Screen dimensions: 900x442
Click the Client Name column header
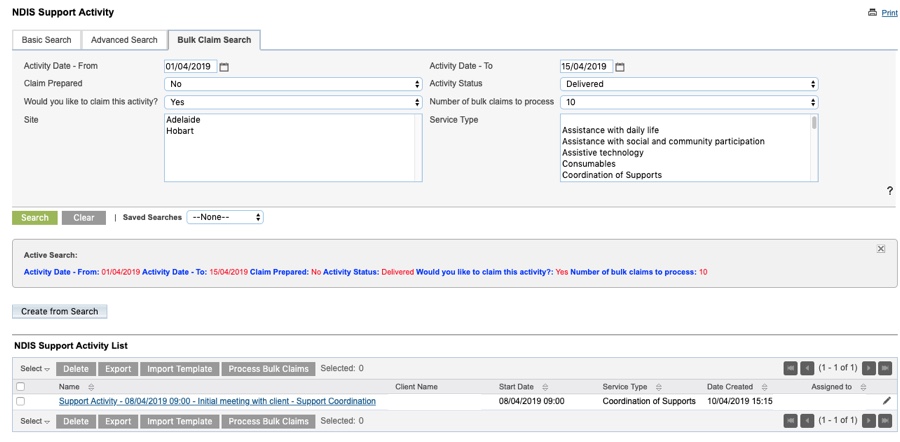[416, 387]
